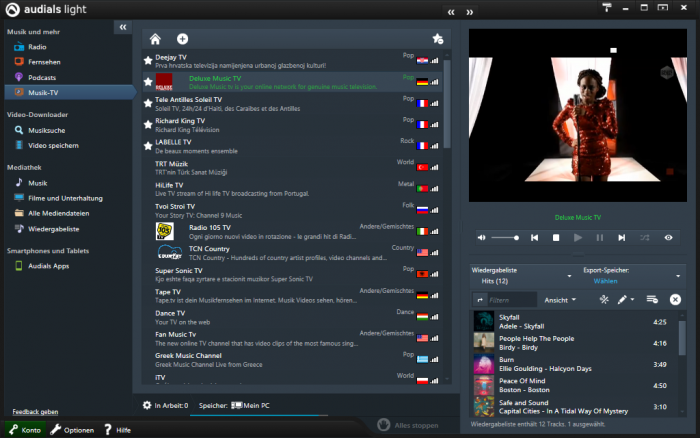Click TCN Country logo thumbnail
This screenshot has height=438, width=700.
pyautogui.click(x=170, y=252)
